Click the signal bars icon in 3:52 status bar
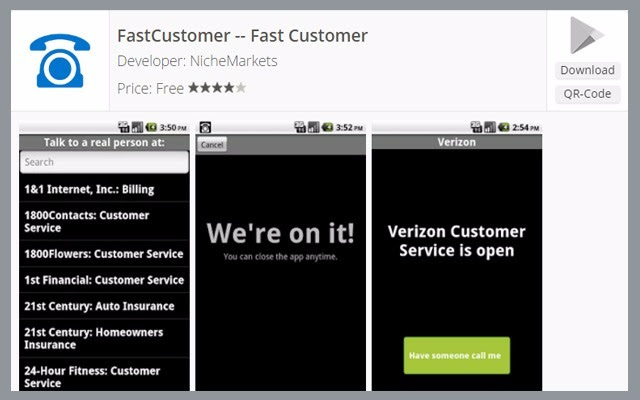640x400 pixels. [313, 127]
